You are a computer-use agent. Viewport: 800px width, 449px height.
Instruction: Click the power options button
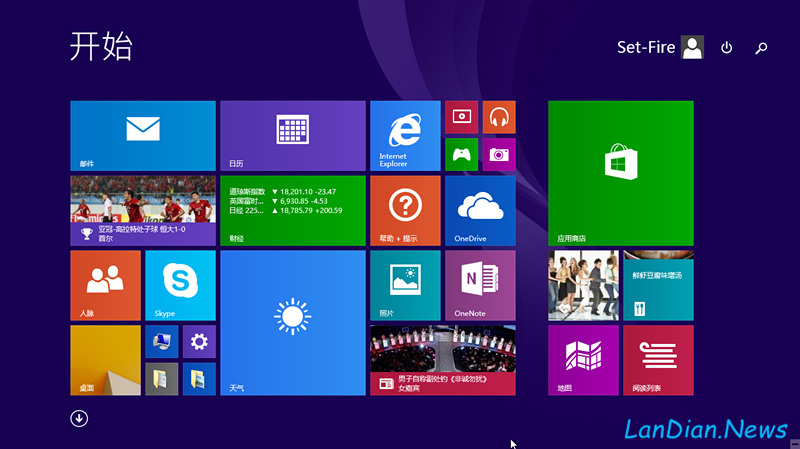tap(727, 47)
